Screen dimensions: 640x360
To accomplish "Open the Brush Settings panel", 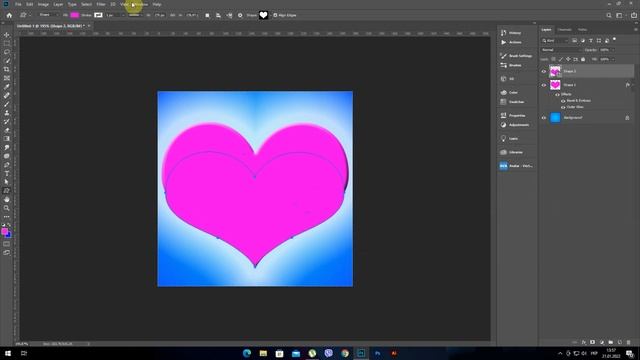I will [516, 56].
